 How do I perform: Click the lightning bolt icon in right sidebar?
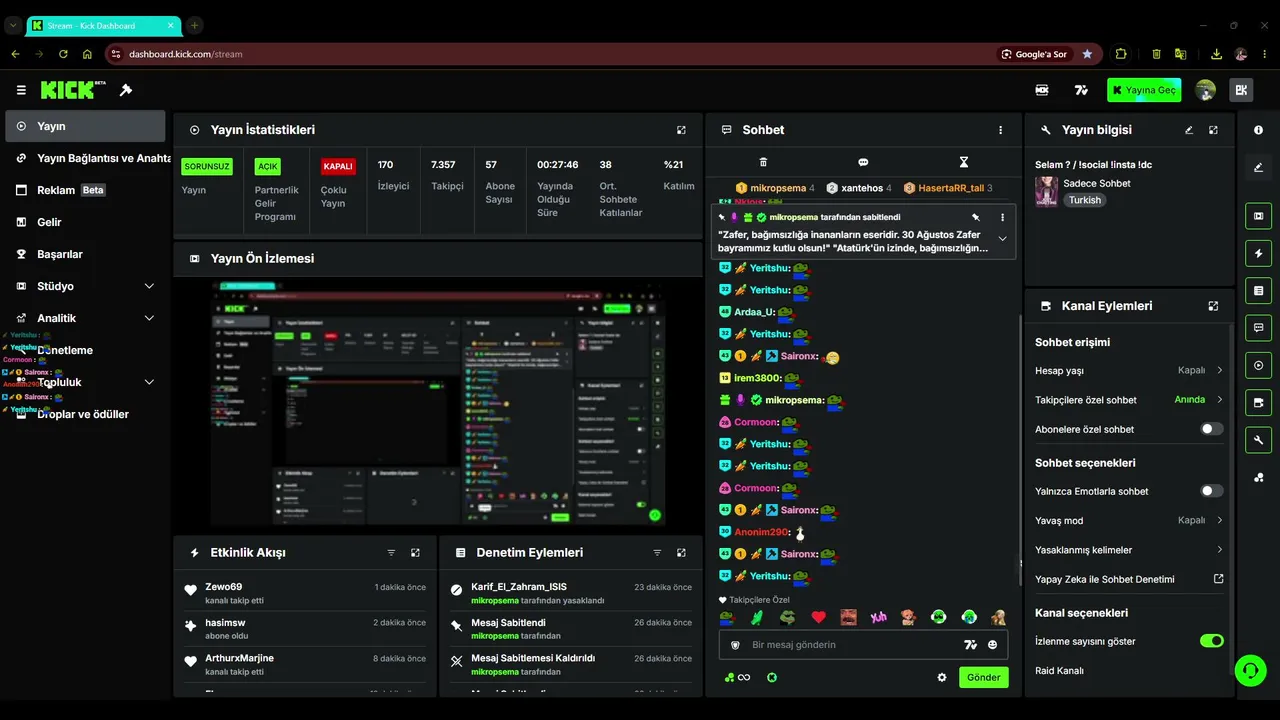tap(1258, 253)
